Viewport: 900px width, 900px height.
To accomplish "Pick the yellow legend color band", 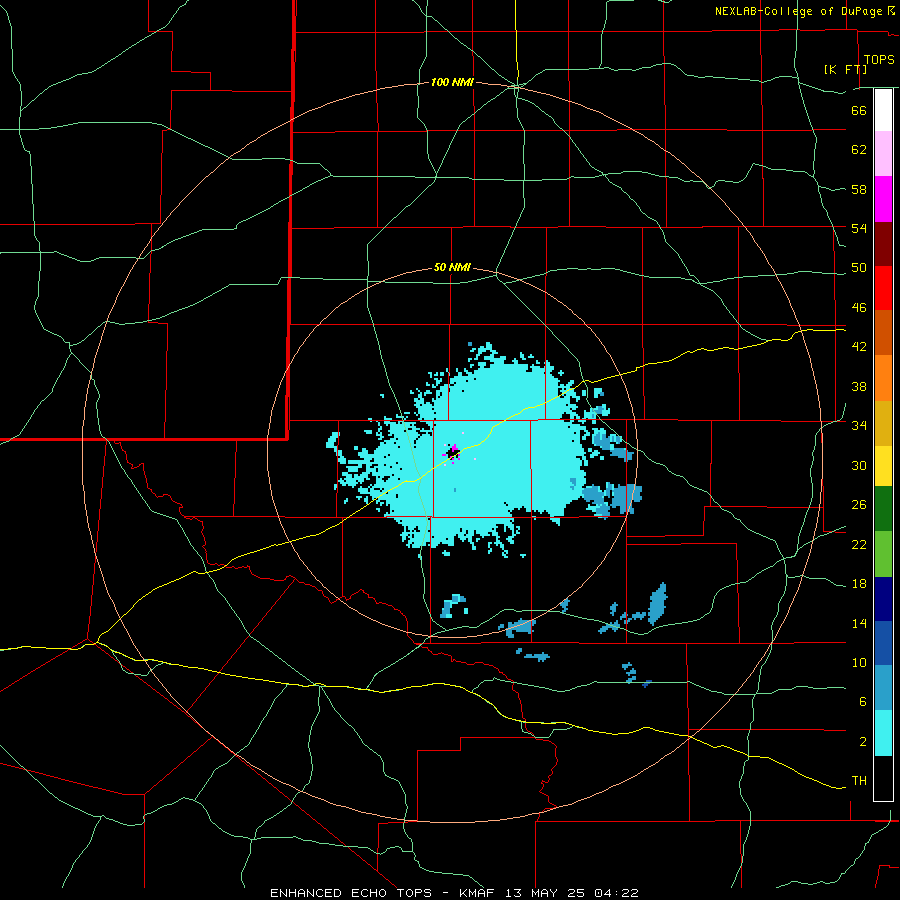I will (x=883, y=466).
